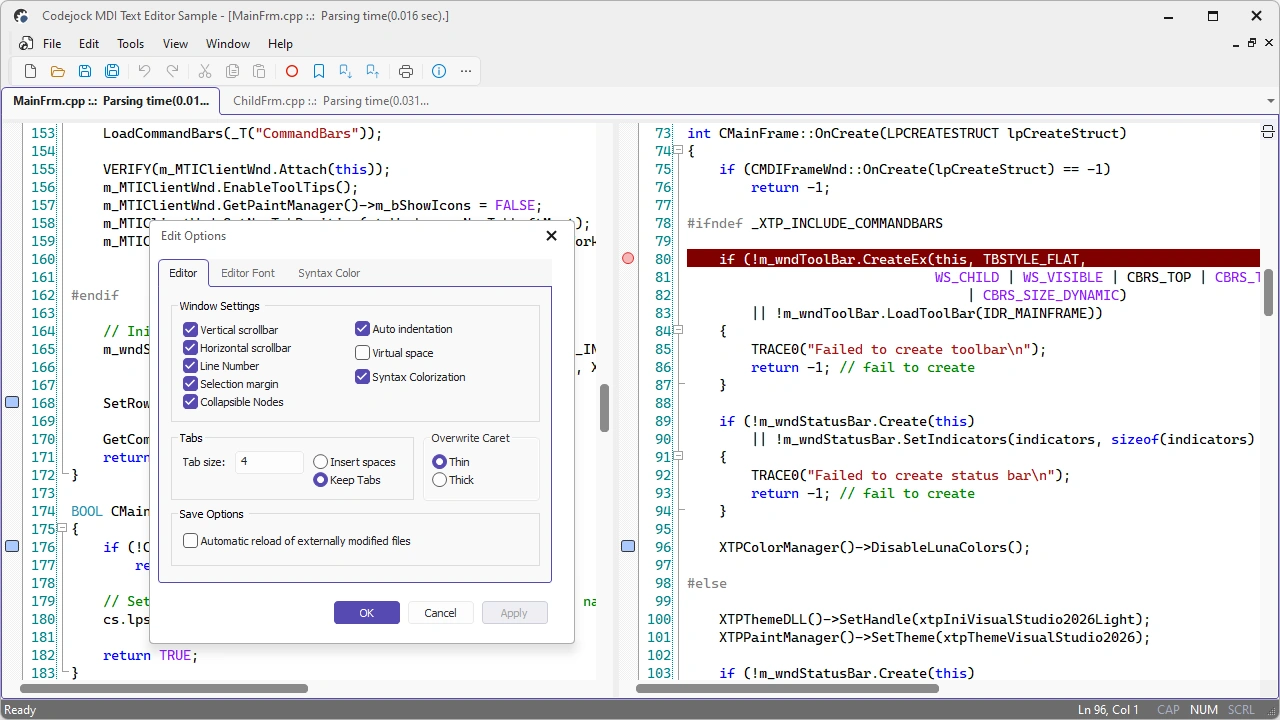The image size is (1280, 720).
Task: Switch to the Editor Font tab
Action: click(248, 273)
